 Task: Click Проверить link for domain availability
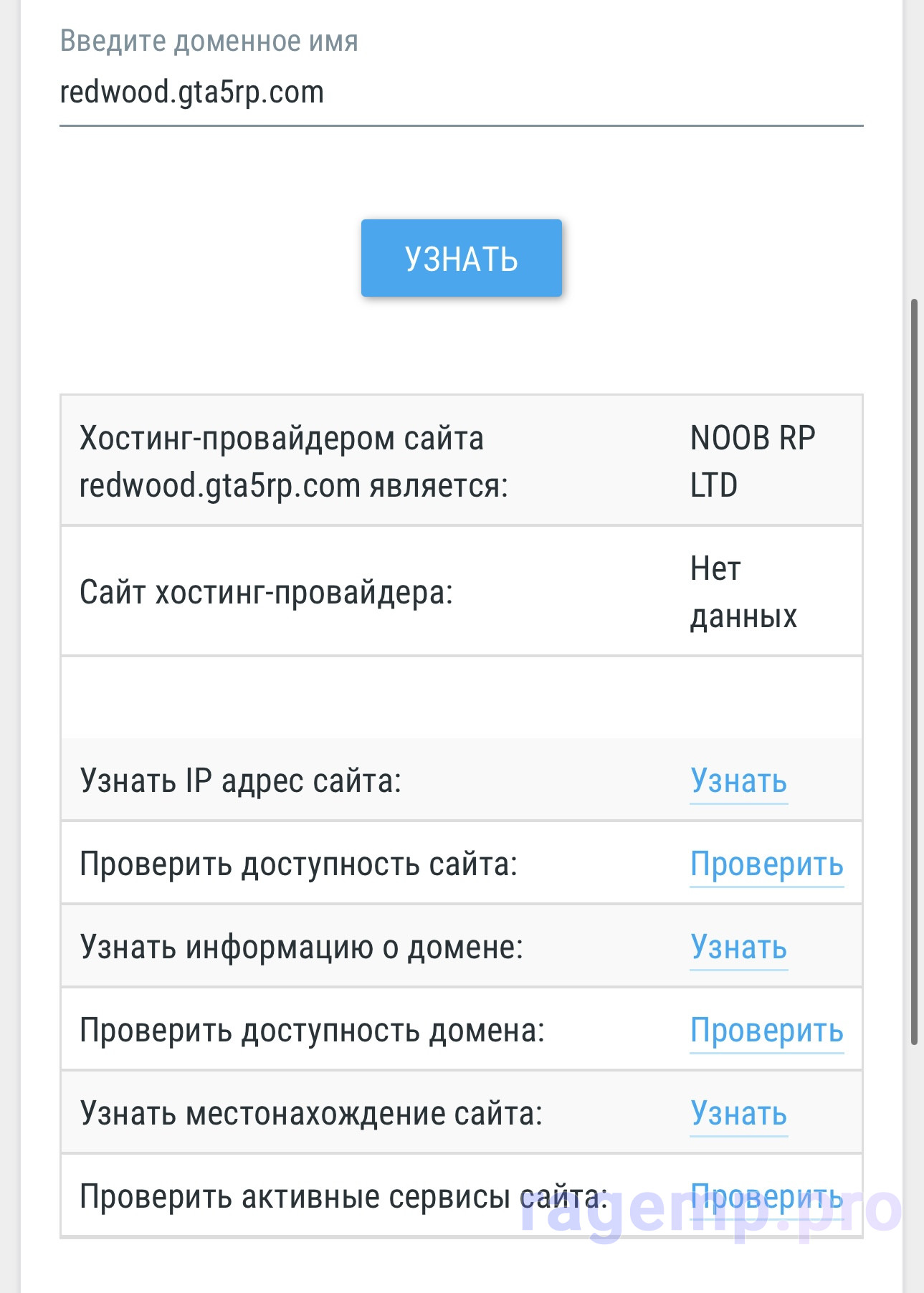(766, 1030)
